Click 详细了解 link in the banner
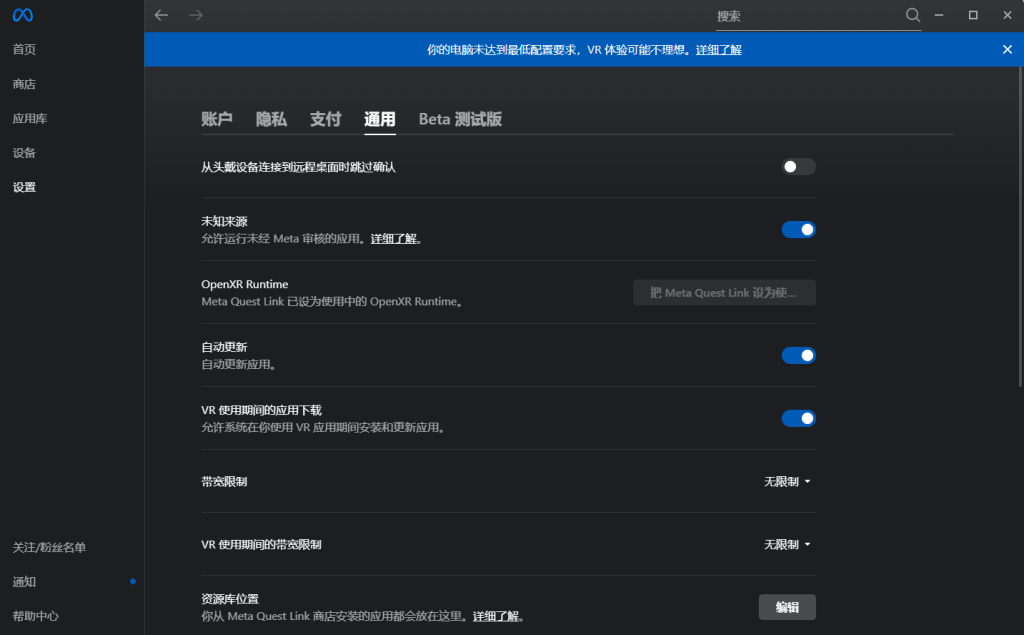 tap(718, 50)
